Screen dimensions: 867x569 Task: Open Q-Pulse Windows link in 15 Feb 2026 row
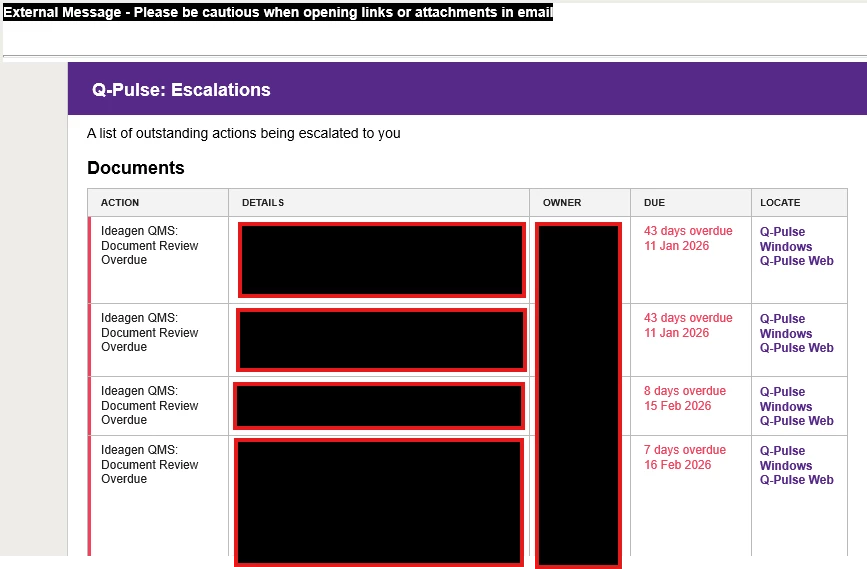pyautogui.click(x=785, y=399)
